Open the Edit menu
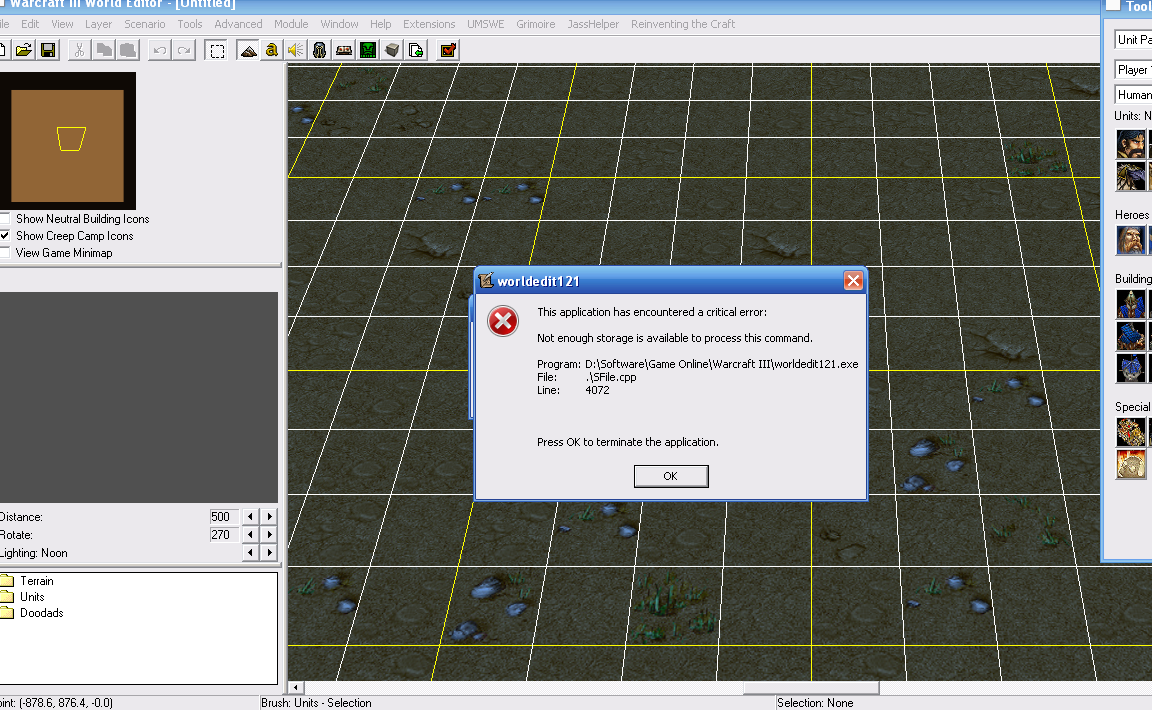The height and width of the screenshot is (710, 1152). (30, 24)
